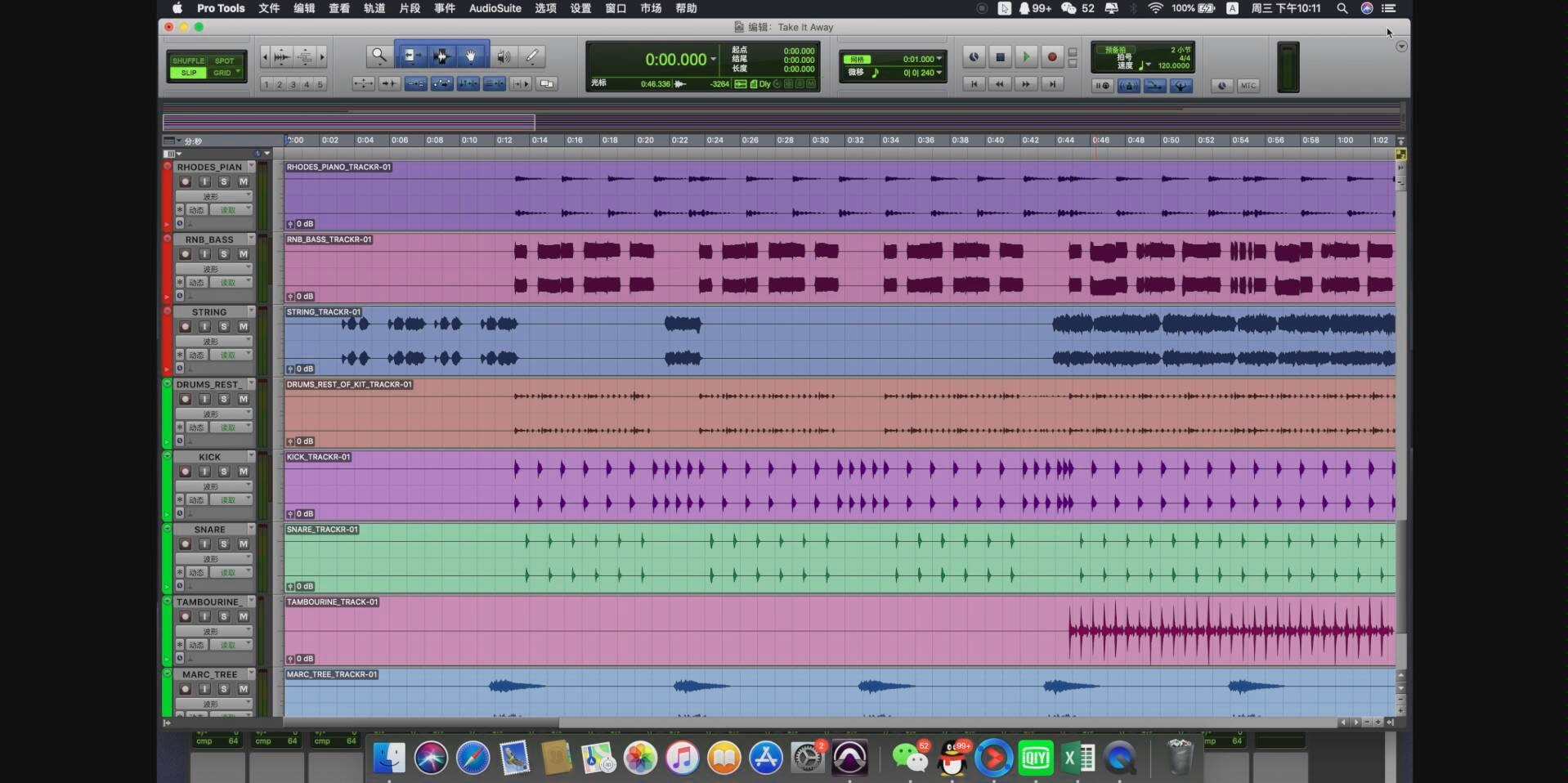Record-enable the RHODES_PIAN track

[x=186, y=181]
